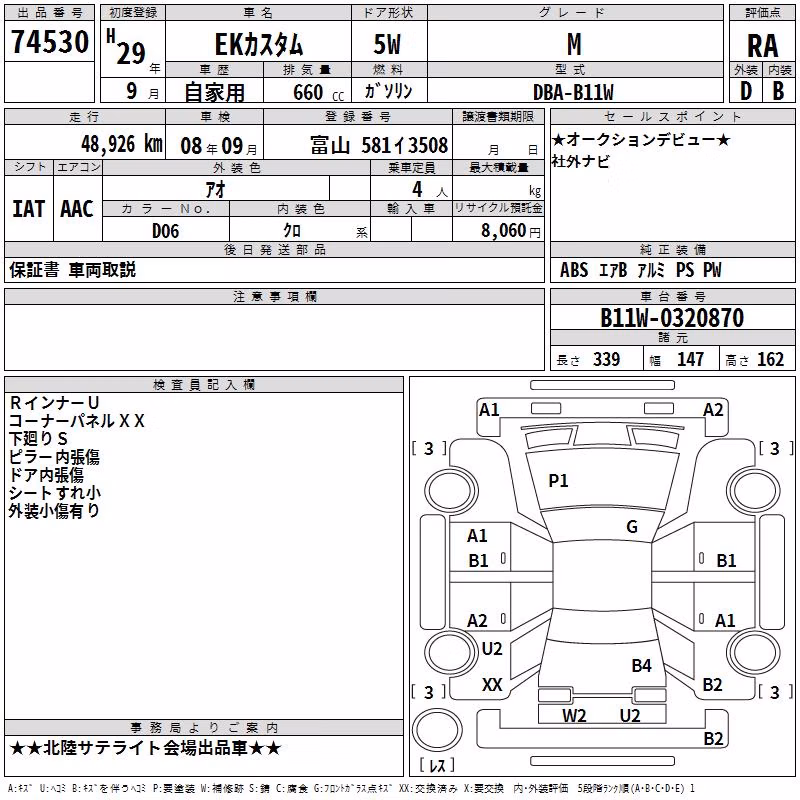Click vehicle history 自家用
800x800 pixels.
tap(214, 92)
